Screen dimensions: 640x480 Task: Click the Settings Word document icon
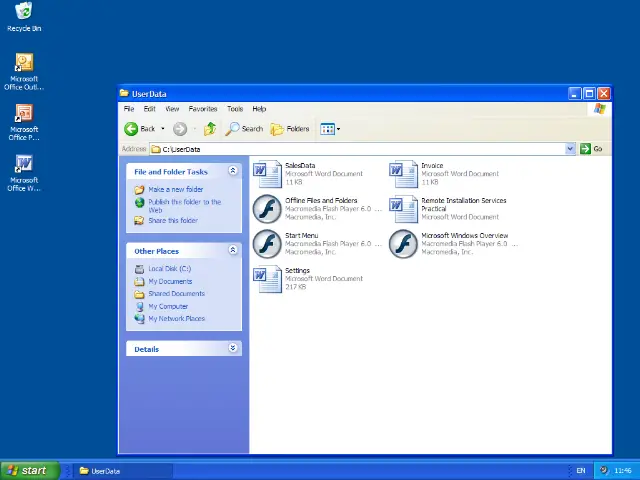click(x=267, y=278)
